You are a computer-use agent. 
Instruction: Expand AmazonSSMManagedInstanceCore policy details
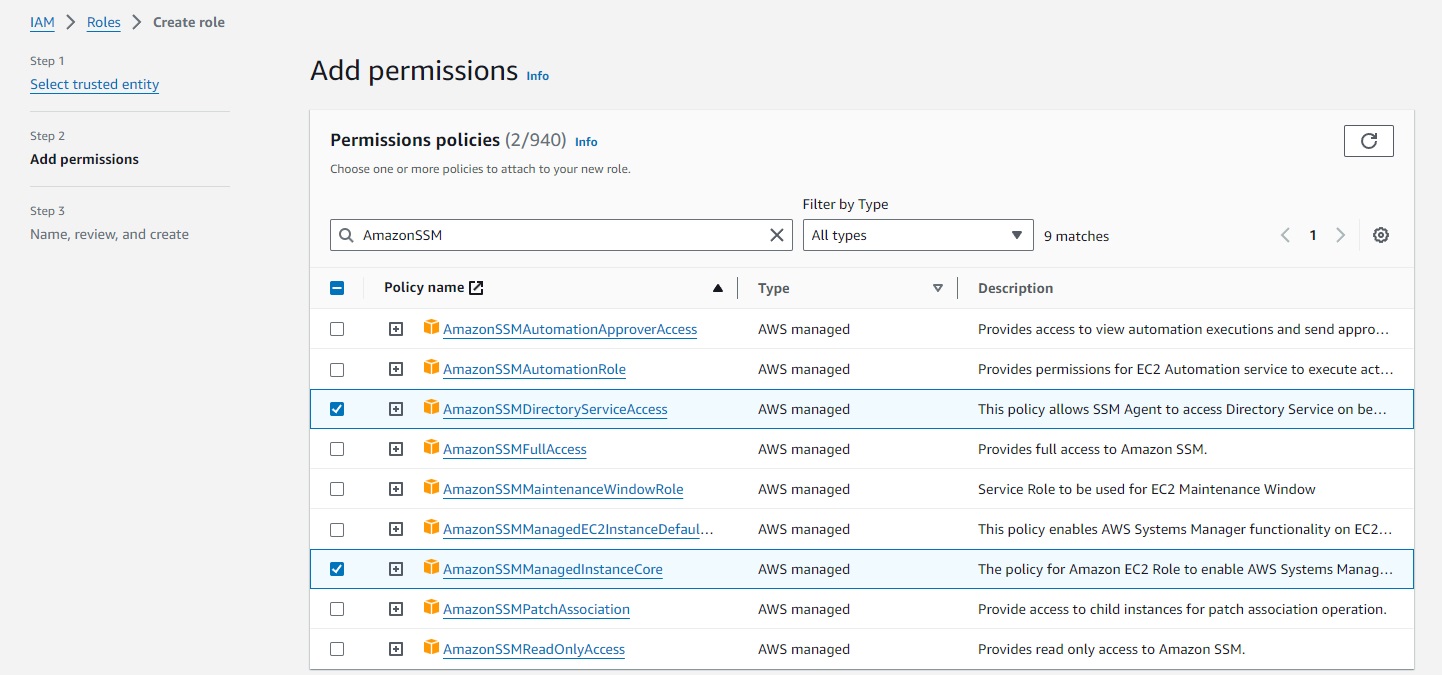[x=396, y=569]
